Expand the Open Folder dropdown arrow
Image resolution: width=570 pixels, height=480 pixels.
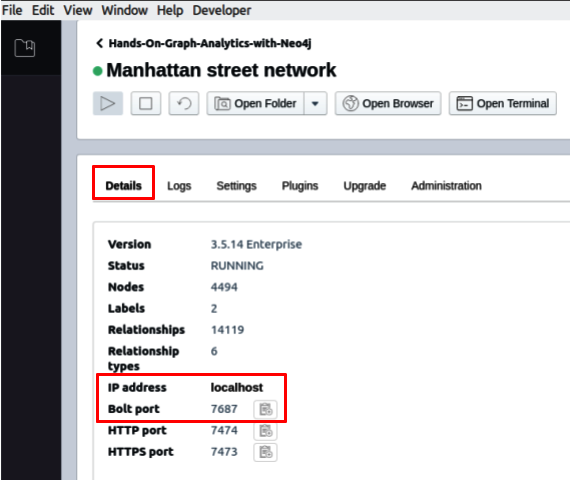315,104
